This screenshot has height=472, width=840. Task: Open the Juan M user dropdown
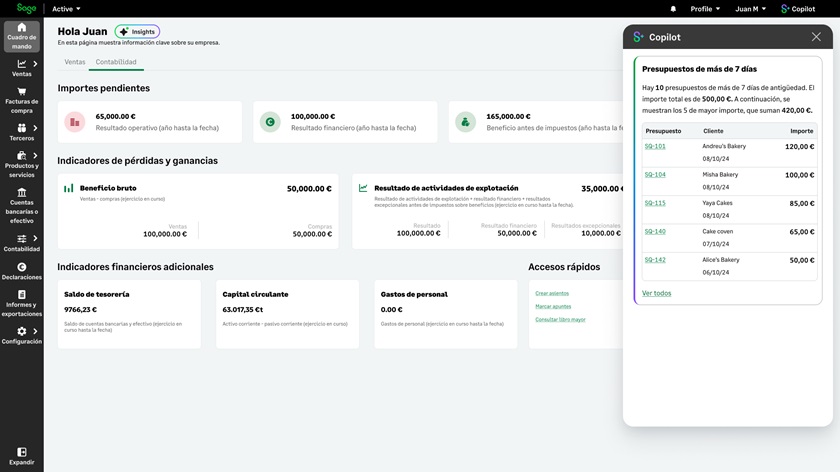coord(751,9)
